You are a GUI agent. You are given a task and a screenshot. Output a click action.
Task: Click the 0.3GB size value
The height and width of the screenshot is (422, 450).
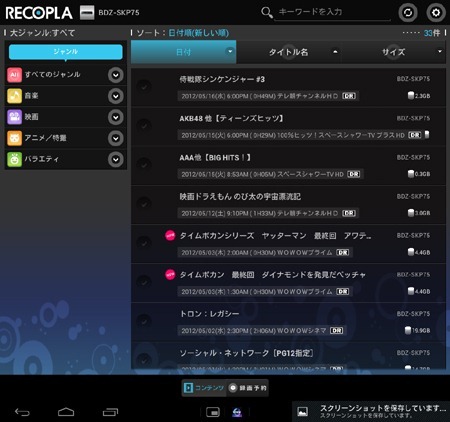tap(423, 174)
